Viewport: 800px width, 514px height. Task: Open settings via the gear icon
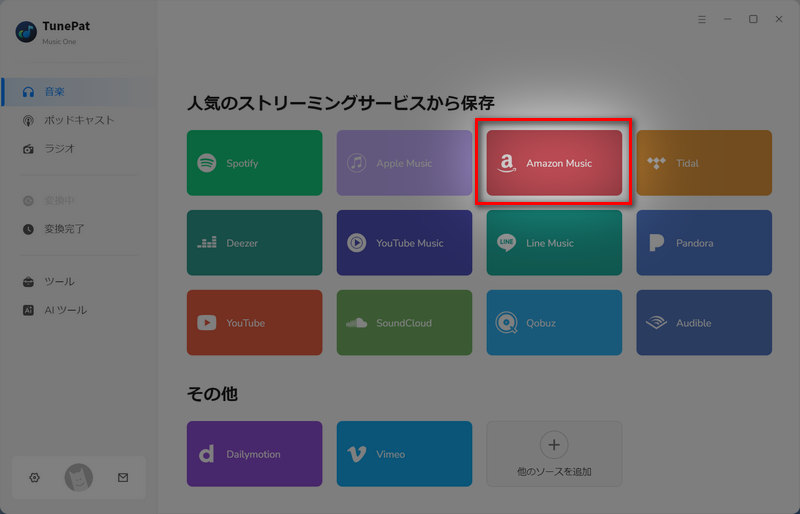[35, 478]
